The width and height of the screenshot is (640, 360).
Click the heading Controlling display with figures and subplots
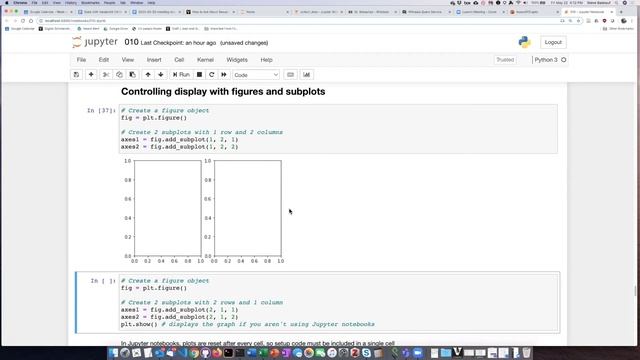[x=223, y=91]
